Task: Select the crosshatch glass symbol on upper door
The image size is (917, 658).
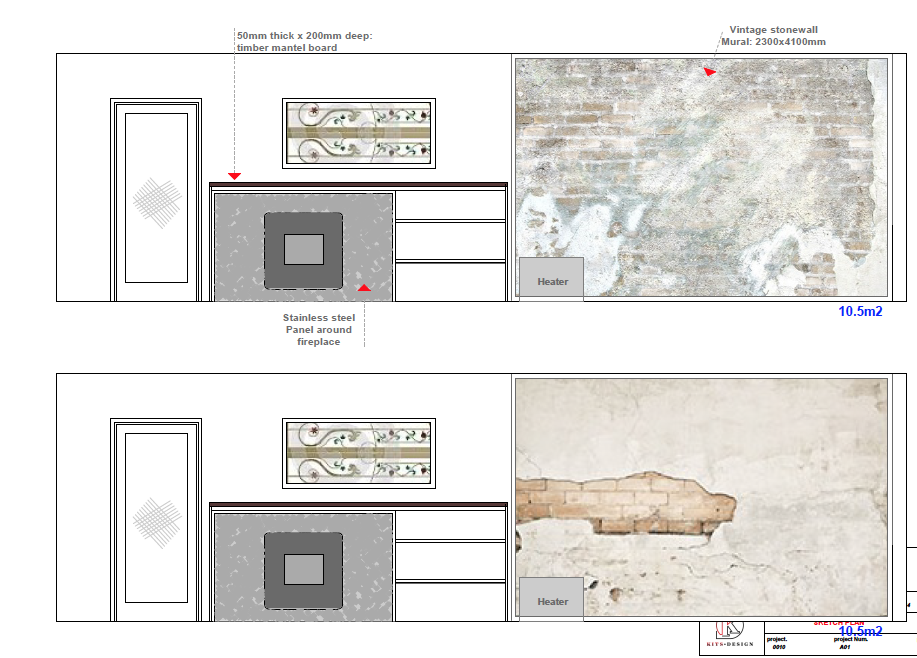Action: coord(155,203)
